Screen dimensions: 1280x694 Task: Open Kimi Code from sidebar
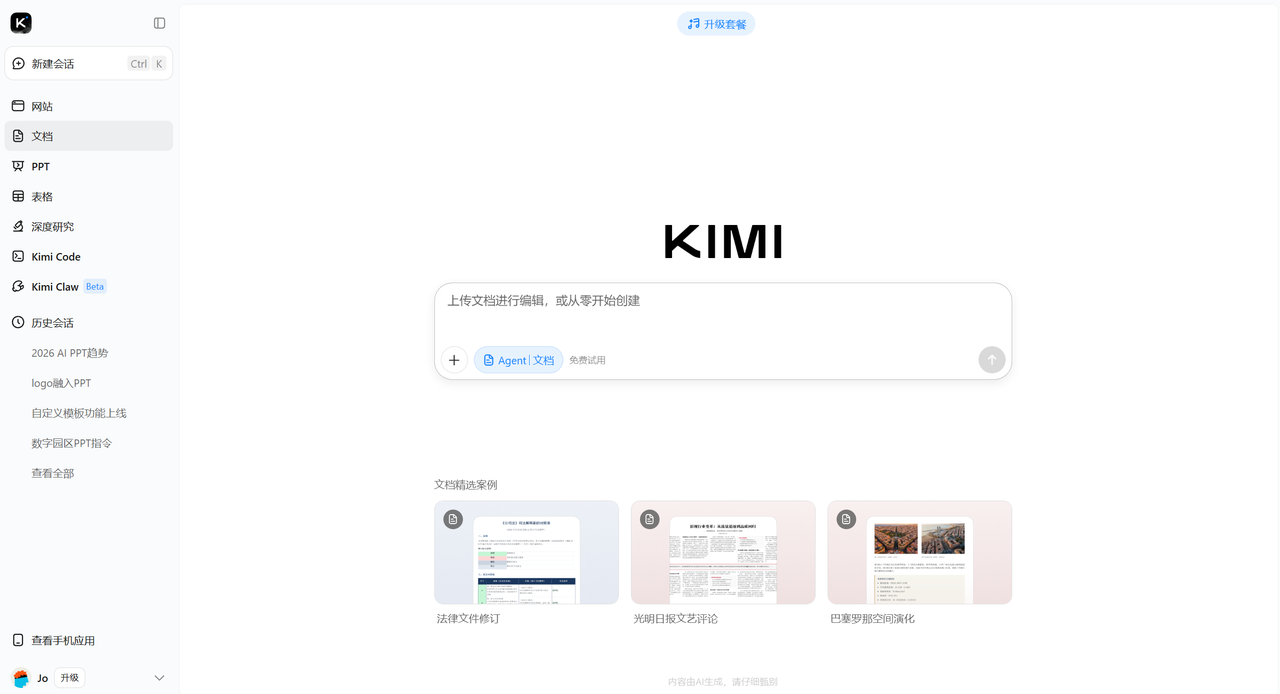click(x=89, y=256)
